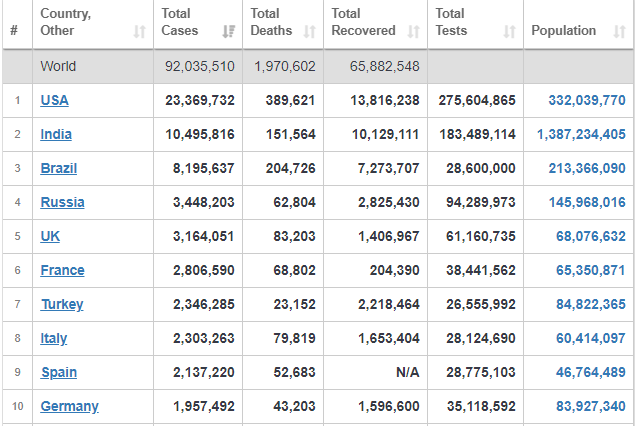Open the Brazil country link
The image size is (635, 426).
pos(59,168)
